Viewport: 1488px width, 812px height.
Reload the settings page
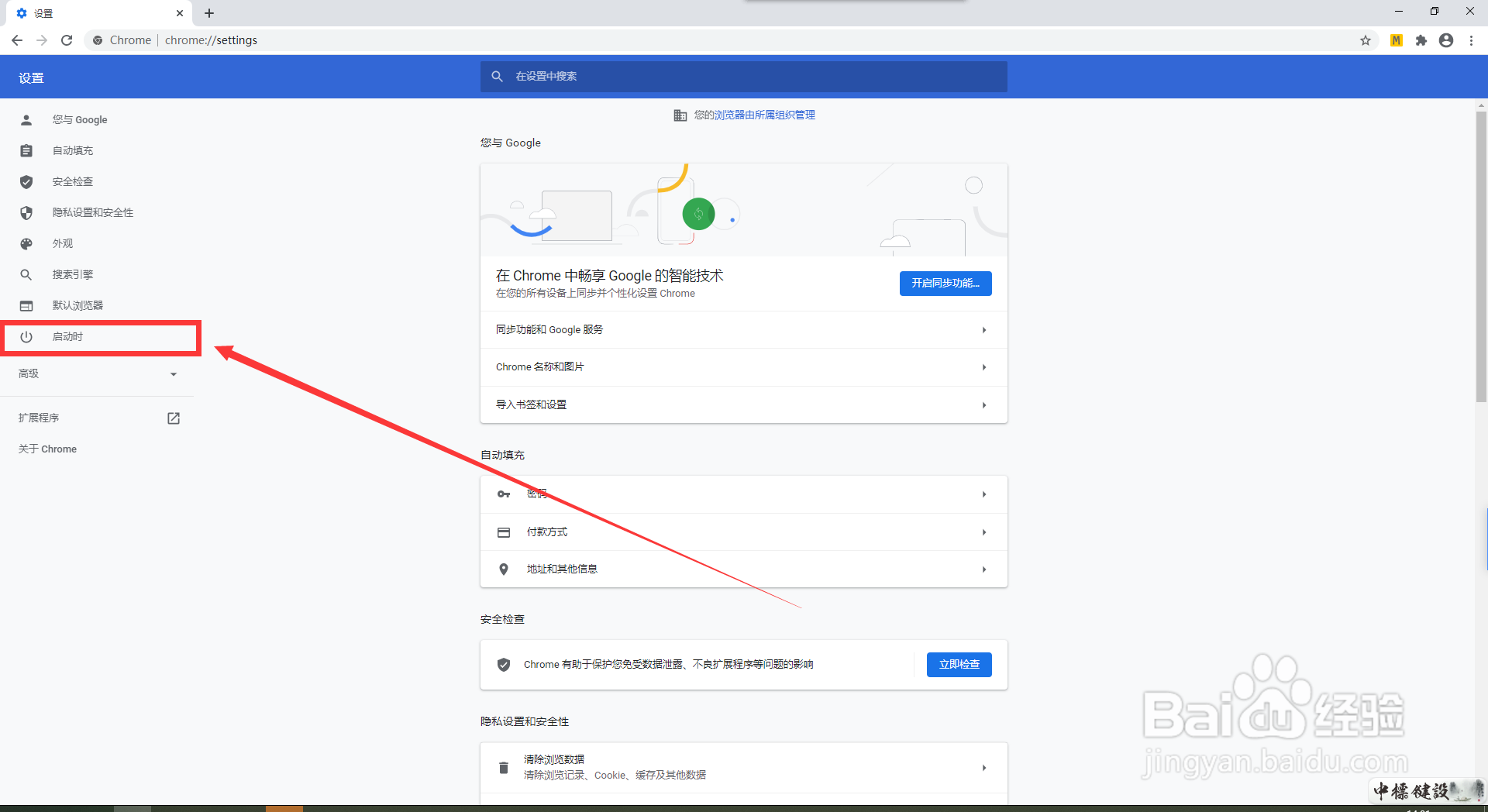click(67, 40)
